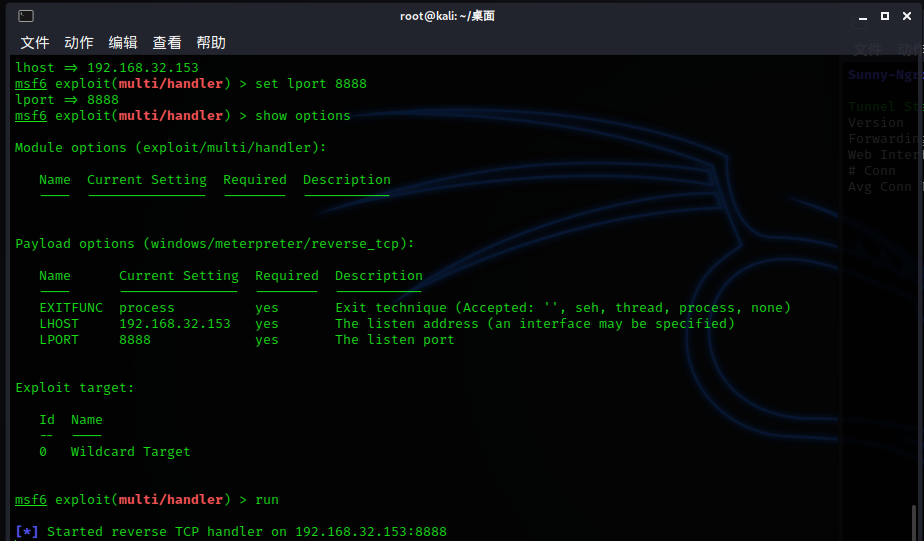Click 'The listen address' description text
The image size is (924, 541).
point(534,324)
